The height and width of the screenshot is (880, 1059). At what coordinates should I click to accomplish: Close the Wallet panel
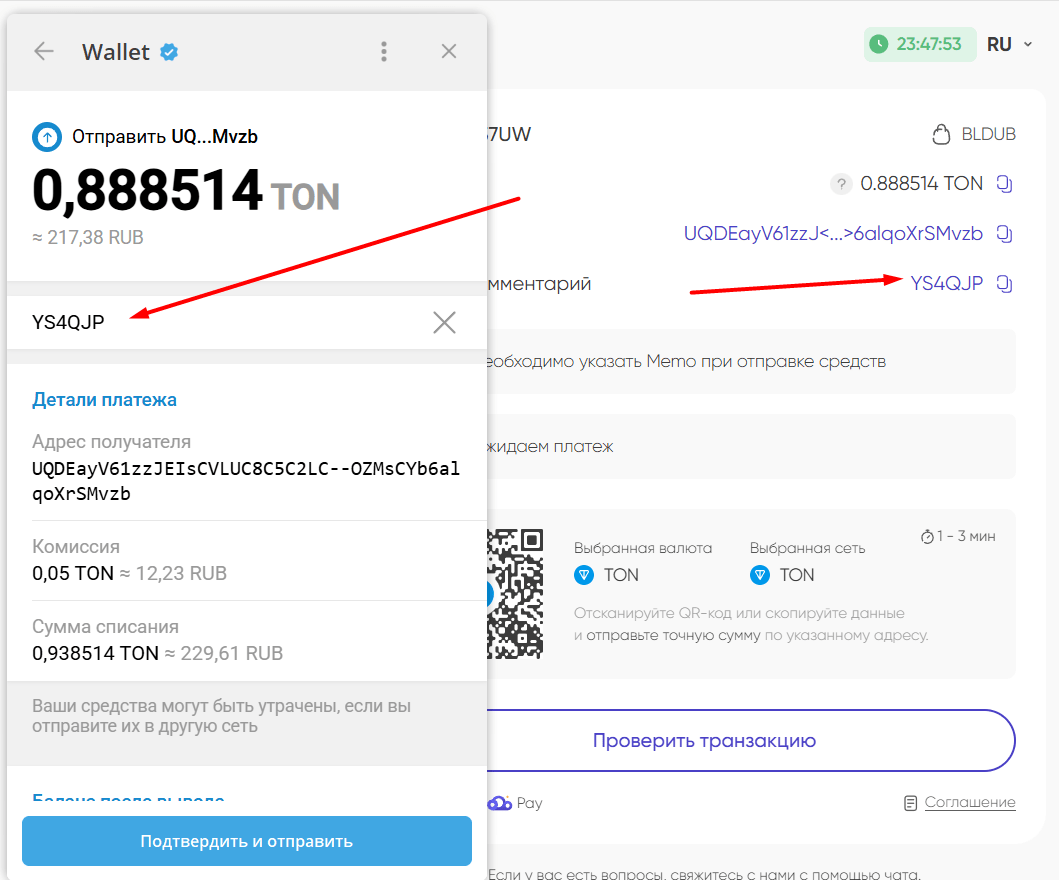tap(449, 52)
